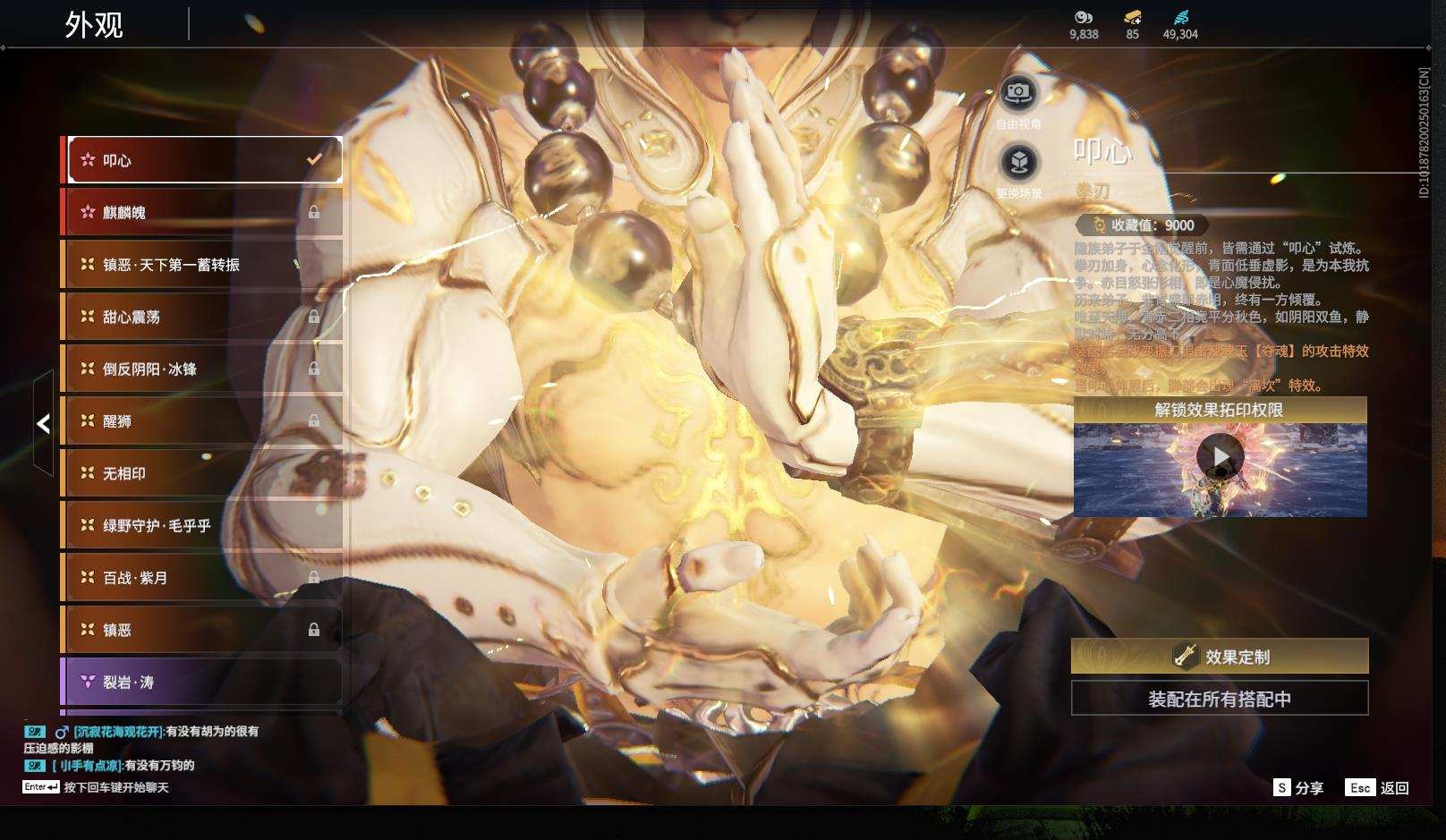This screenshot has height=840, width=1446.
Task: Click the 收藏值: 9000 label
Action: pos(1153,225)
